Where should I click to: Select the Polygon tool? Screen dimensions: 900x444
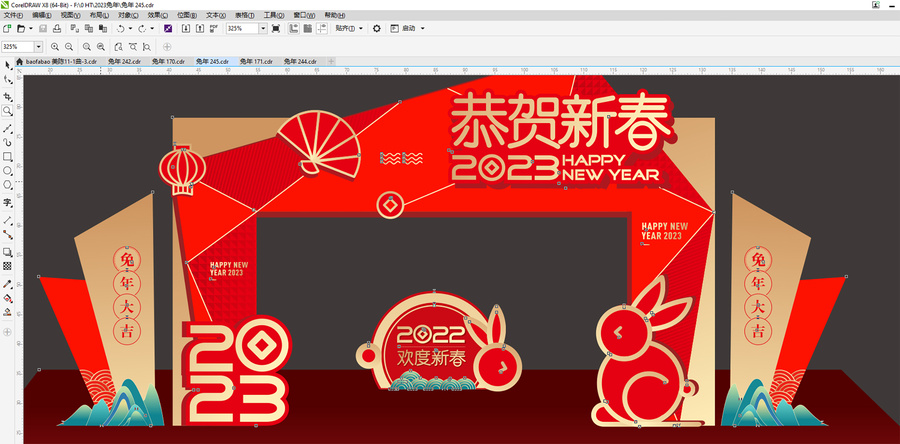click(x=7, y=185)
